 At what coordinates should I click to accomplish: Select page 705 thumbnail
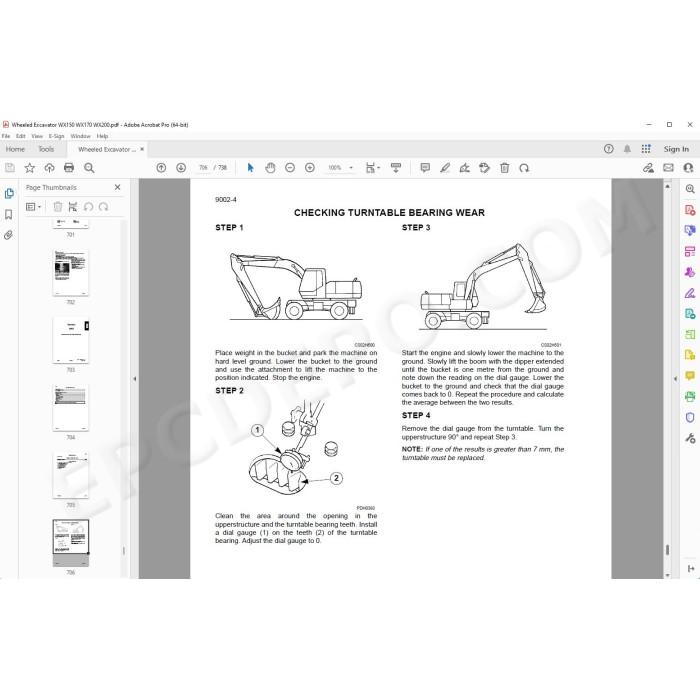71,475
